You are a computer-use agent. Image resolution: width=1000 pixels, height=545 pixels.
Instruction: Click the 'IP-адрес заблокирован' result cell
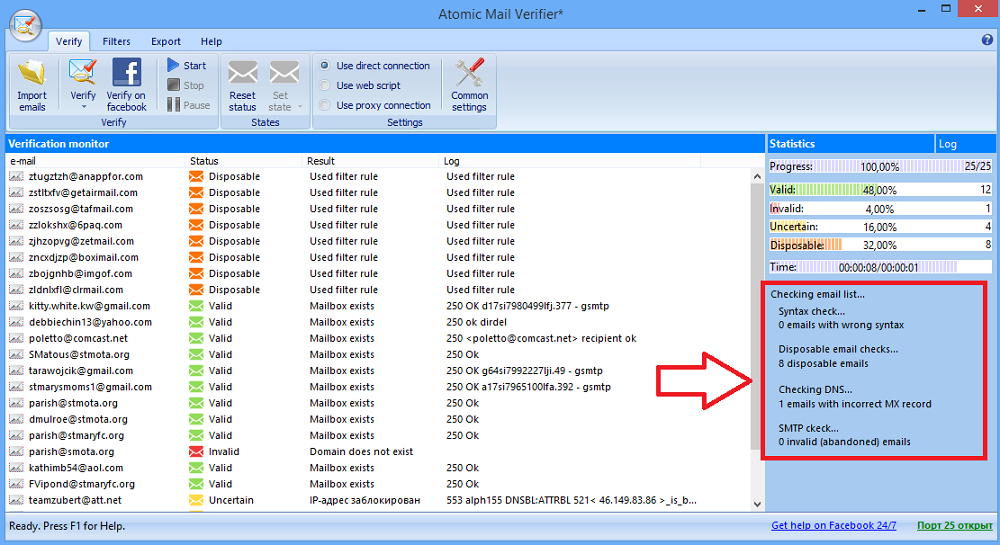coord(365,500)
